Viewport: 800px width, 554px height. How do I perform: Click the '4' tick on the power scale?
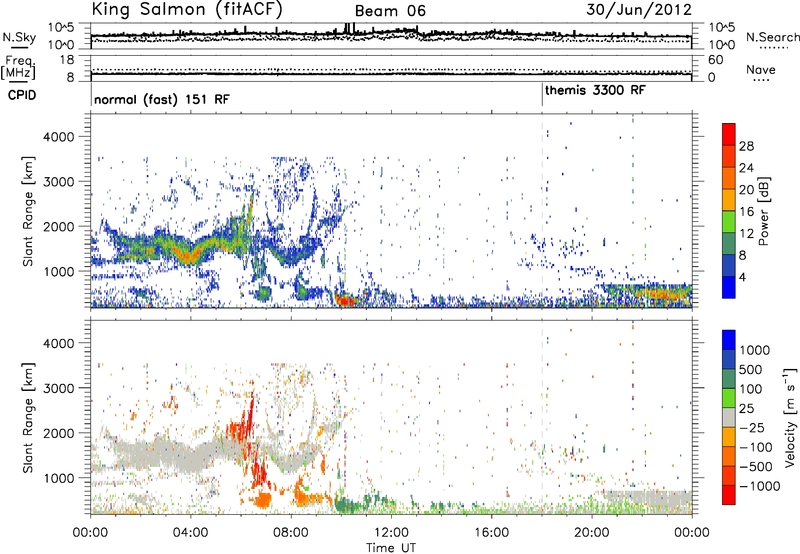tap(743, 277)
